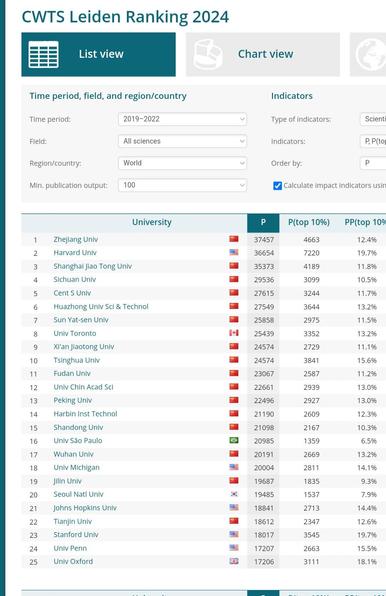Open Tsinghua Univ link
The image size is (386, 596).
click(76, 360)
